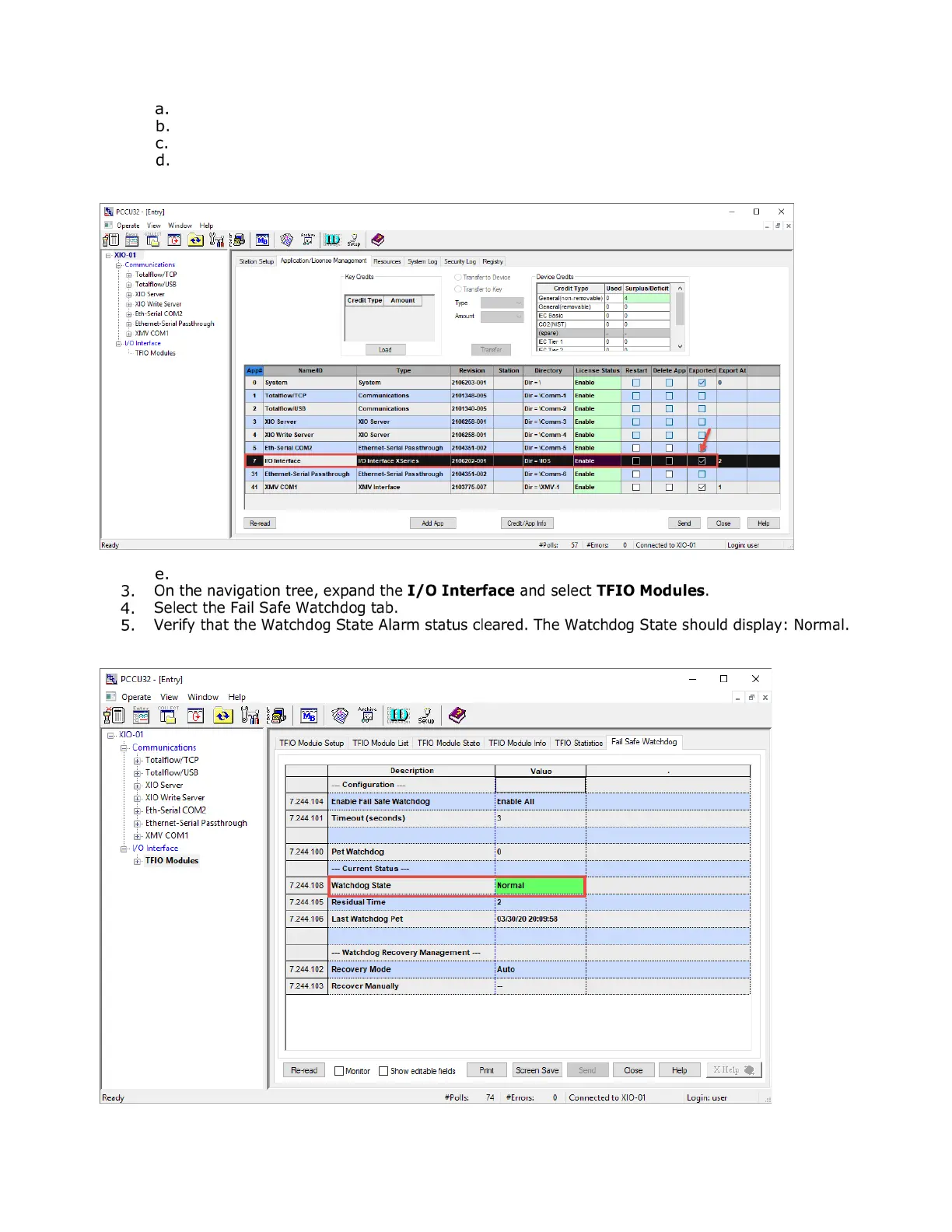Click the Archive icon in lower PCCU32 toolbar

368,715
